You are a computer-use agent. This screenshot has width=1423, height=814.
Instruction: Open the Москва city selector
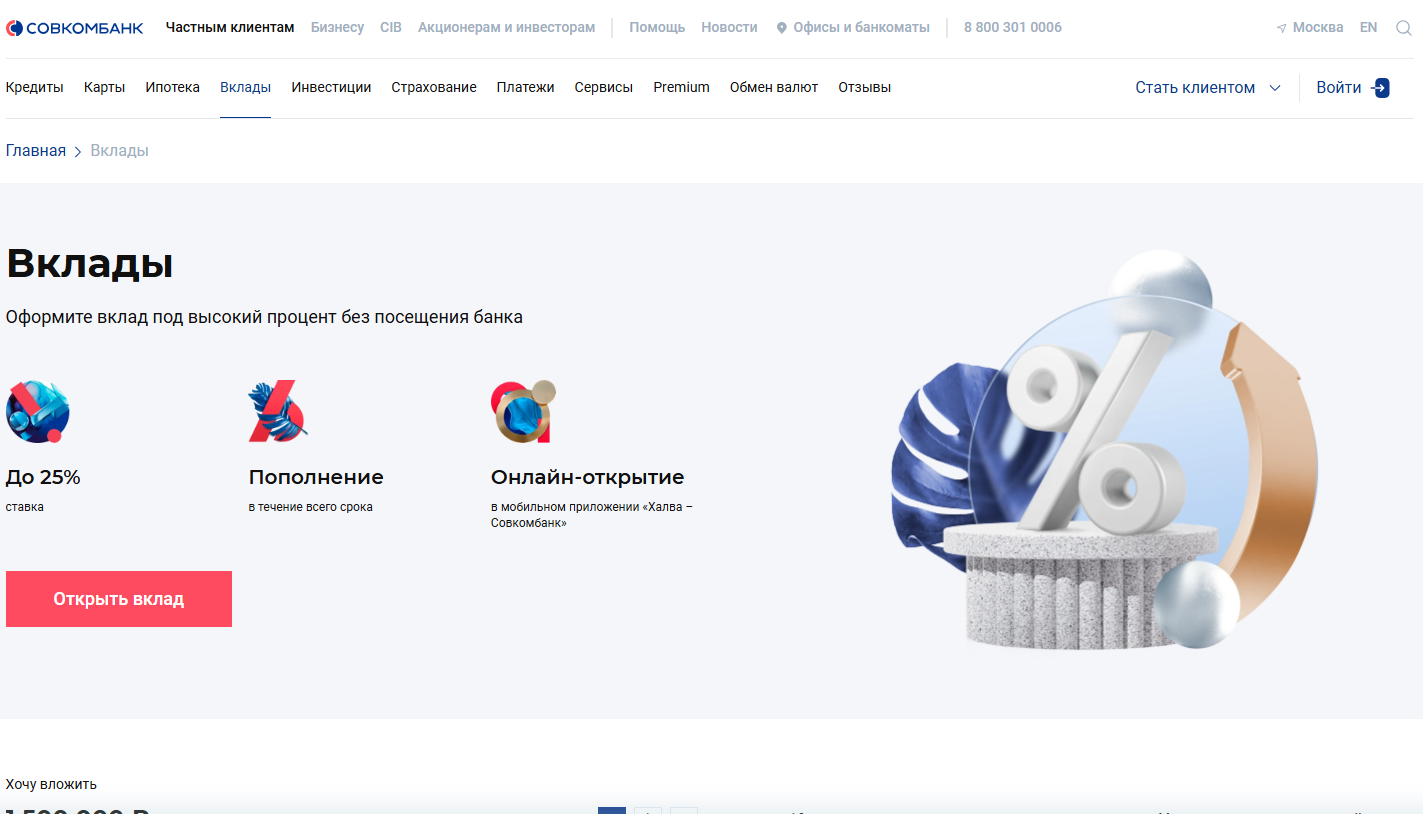point(1317,28)
